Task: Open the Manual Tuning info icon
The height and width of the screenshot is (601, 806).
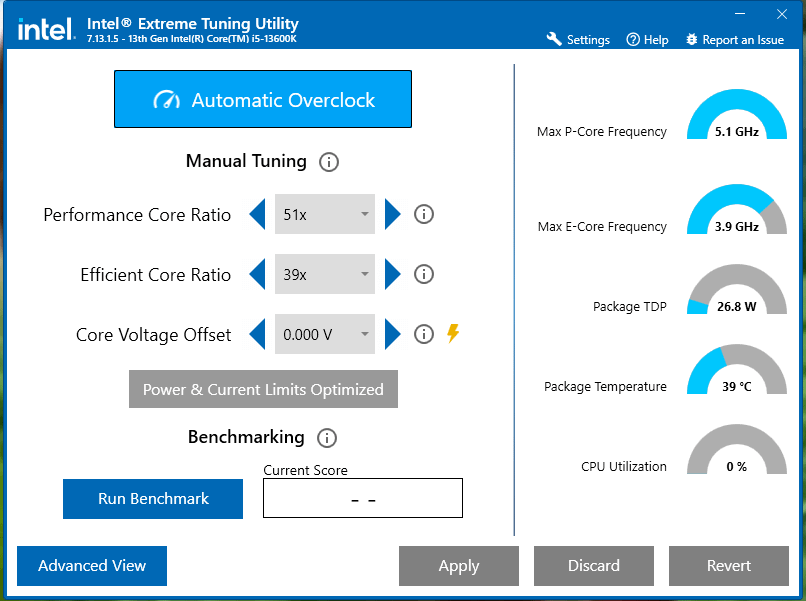Action: 329,162
